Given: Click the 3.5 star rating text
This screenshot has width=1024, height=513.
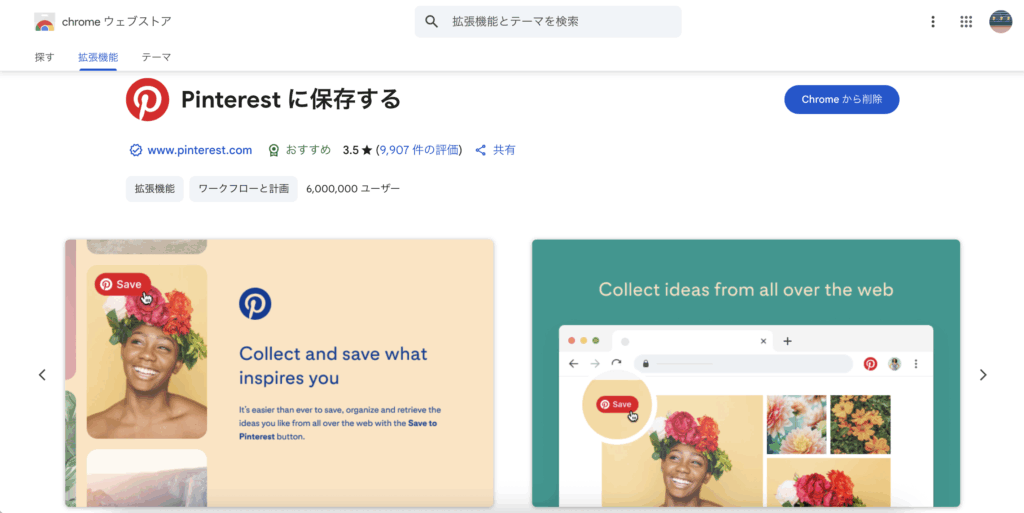Looking at the screenshot, I should [357, 150].
